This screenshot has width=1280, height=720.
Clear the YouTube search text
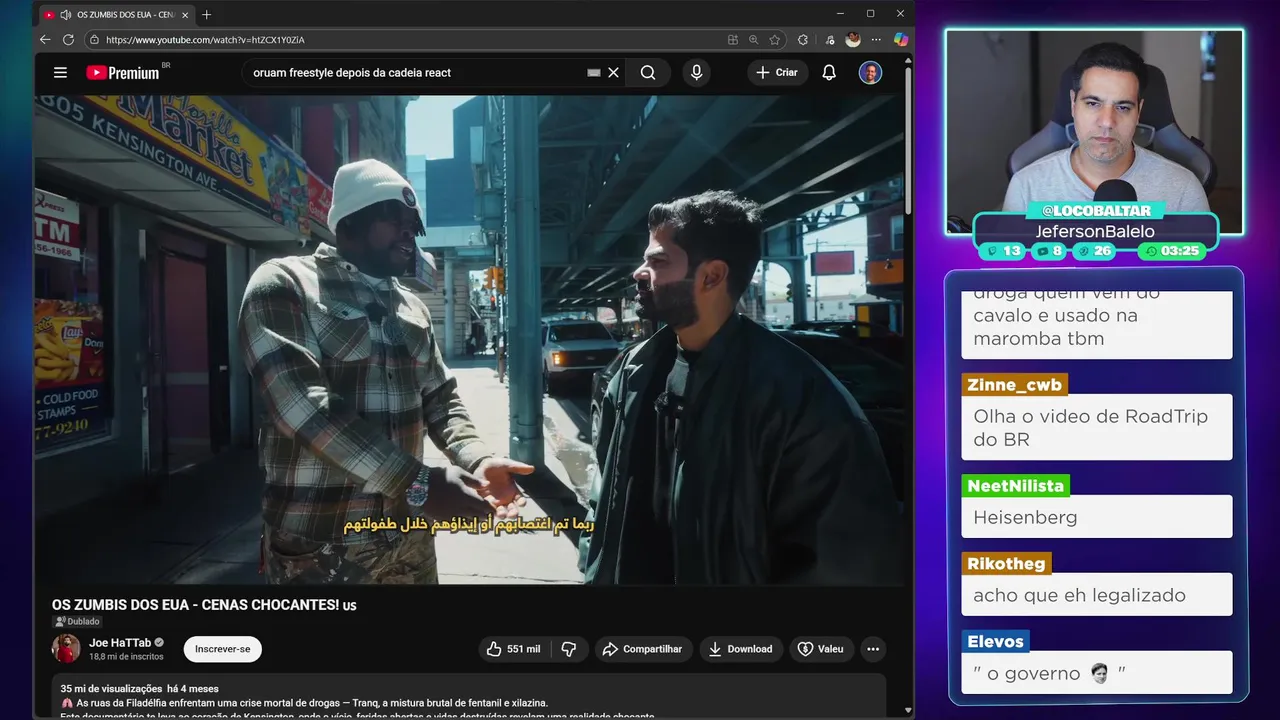click(x=614, y=73)
